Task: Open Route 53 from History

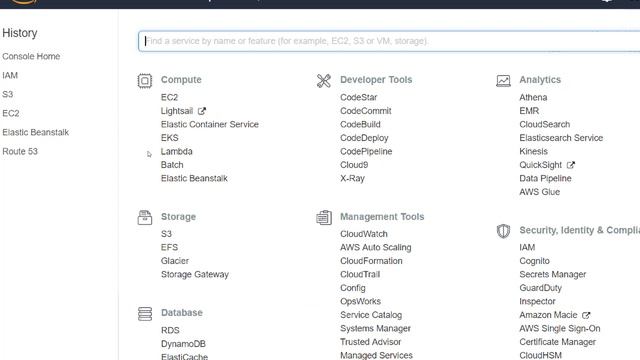Action: click(20, 151)
